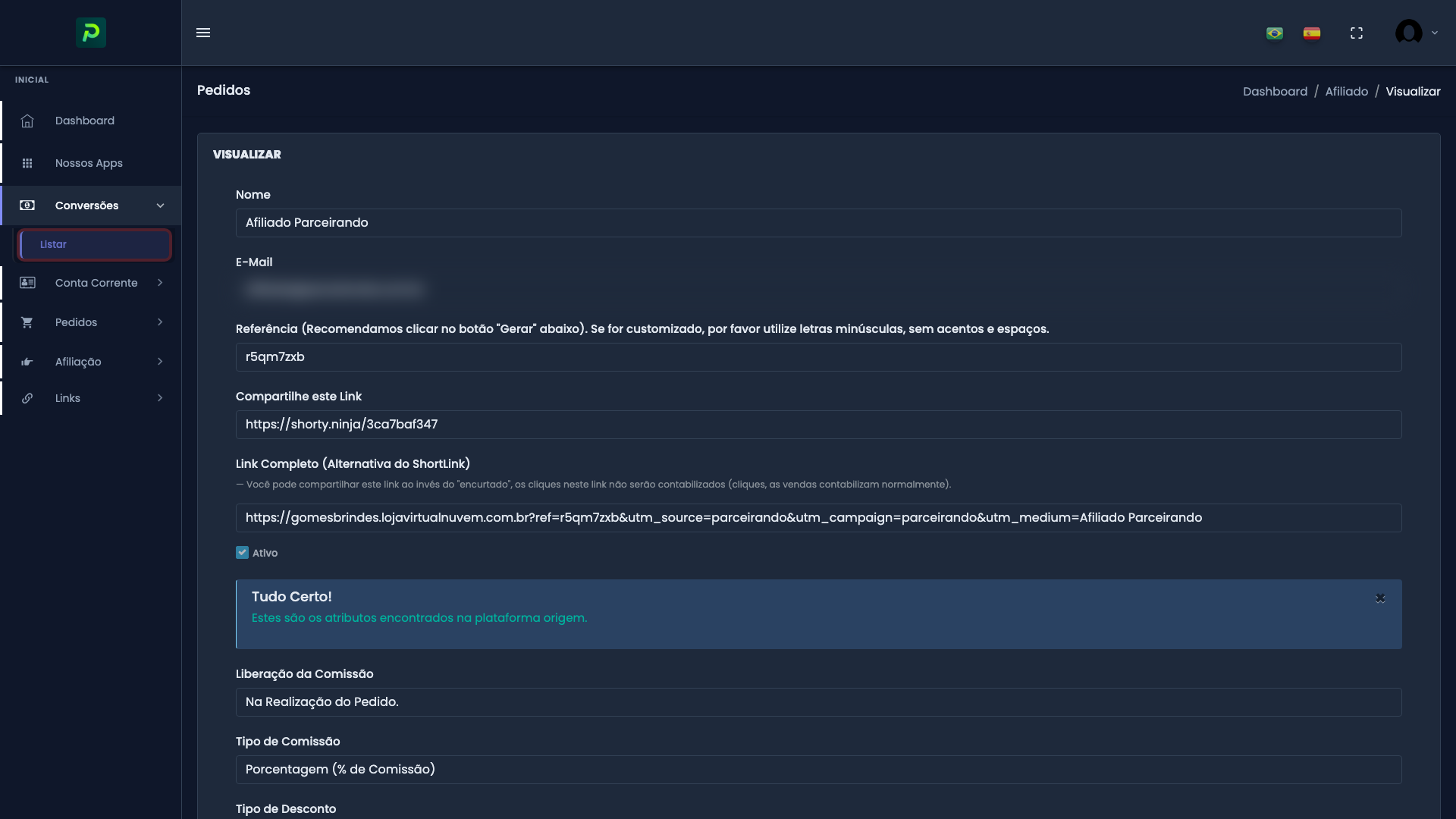
Task: Click the green P logo icon
Action: tap(91, 33)
